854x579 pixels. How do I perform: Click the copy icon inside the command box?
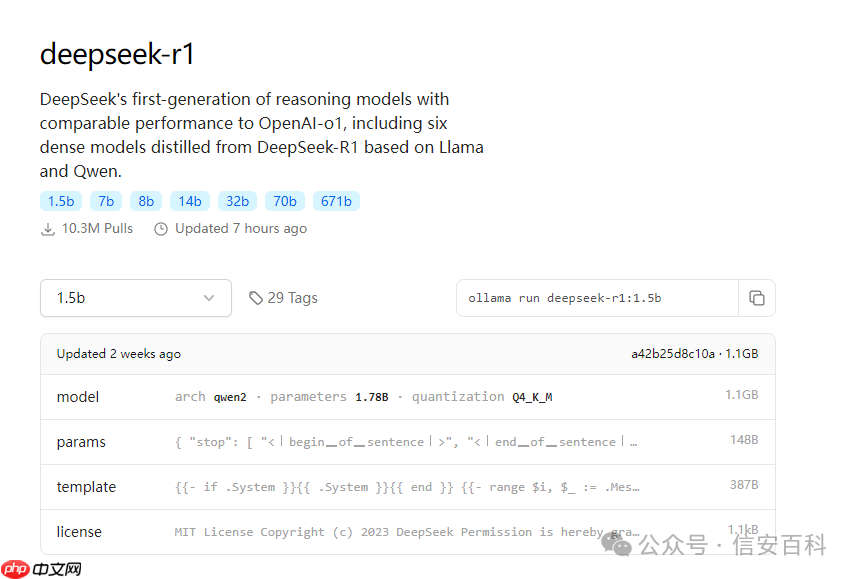click(x=757, y=298)
